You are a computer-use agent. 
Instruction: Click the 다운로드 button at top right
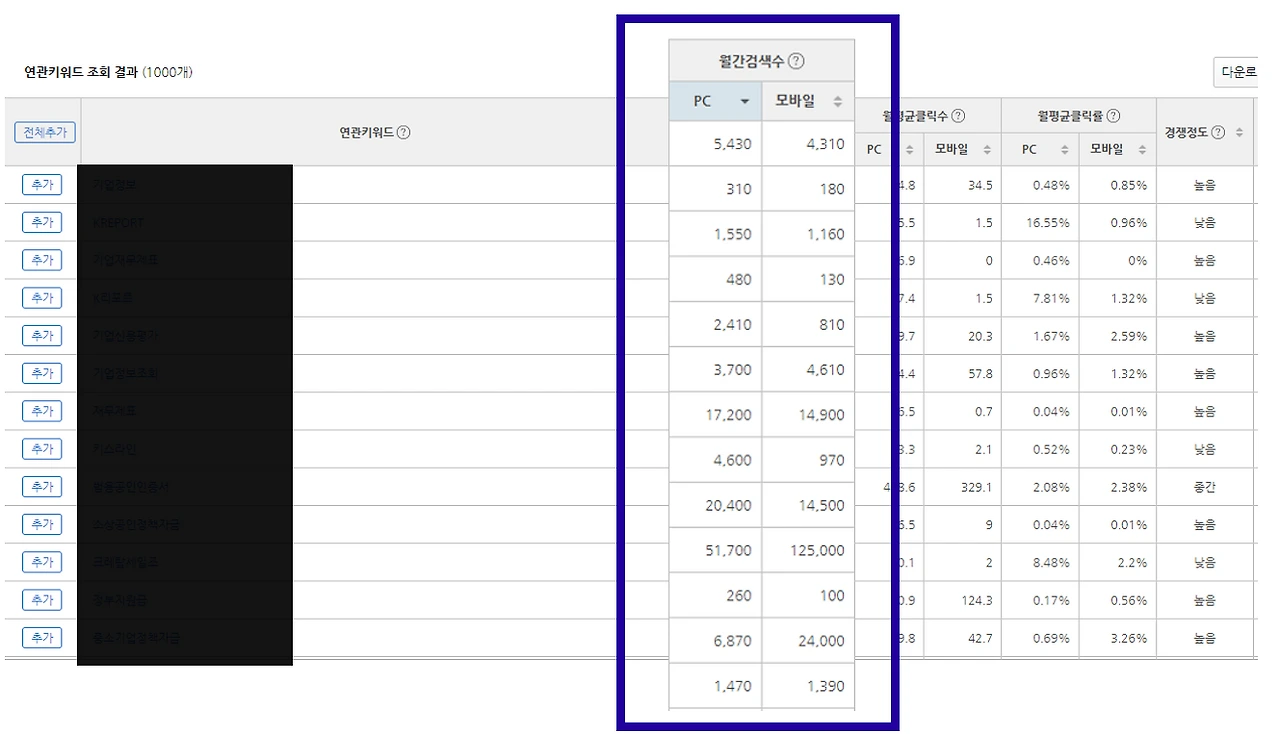1240,72
